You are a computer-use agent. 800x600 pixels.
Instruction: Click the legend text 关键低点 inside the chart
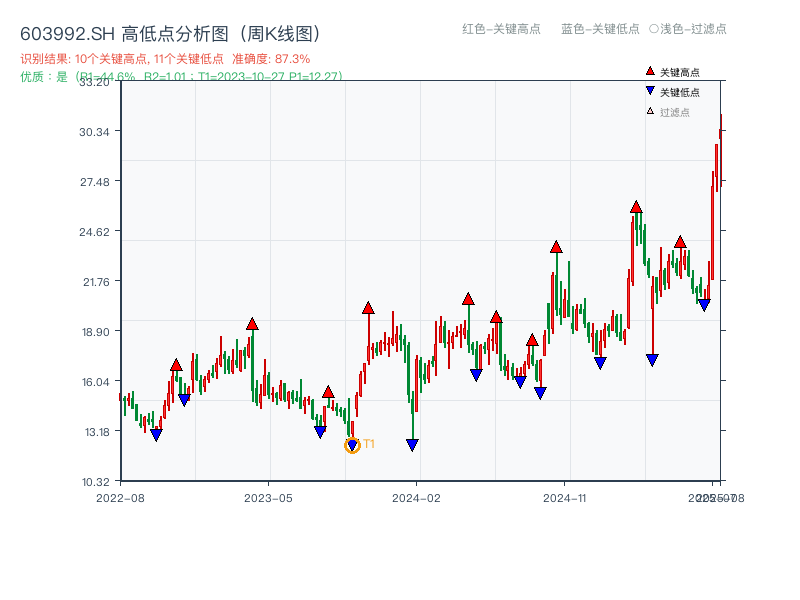point(680,92)
